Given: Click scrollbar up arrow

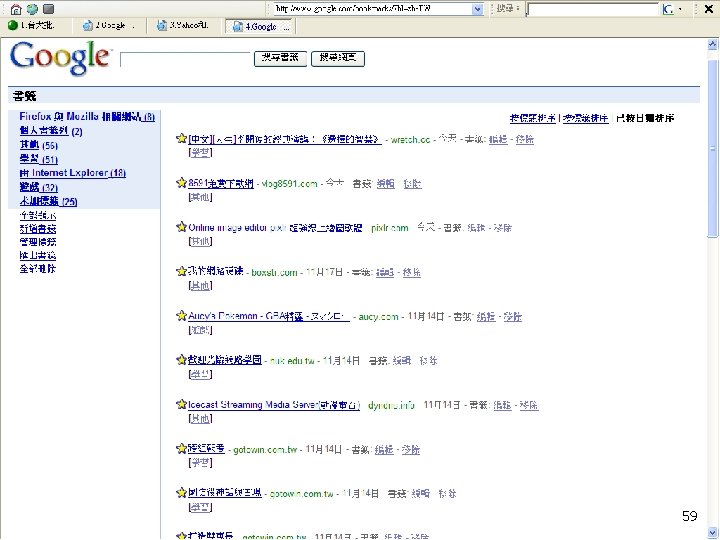Looking at the screenshot, I should coord(713,45).
